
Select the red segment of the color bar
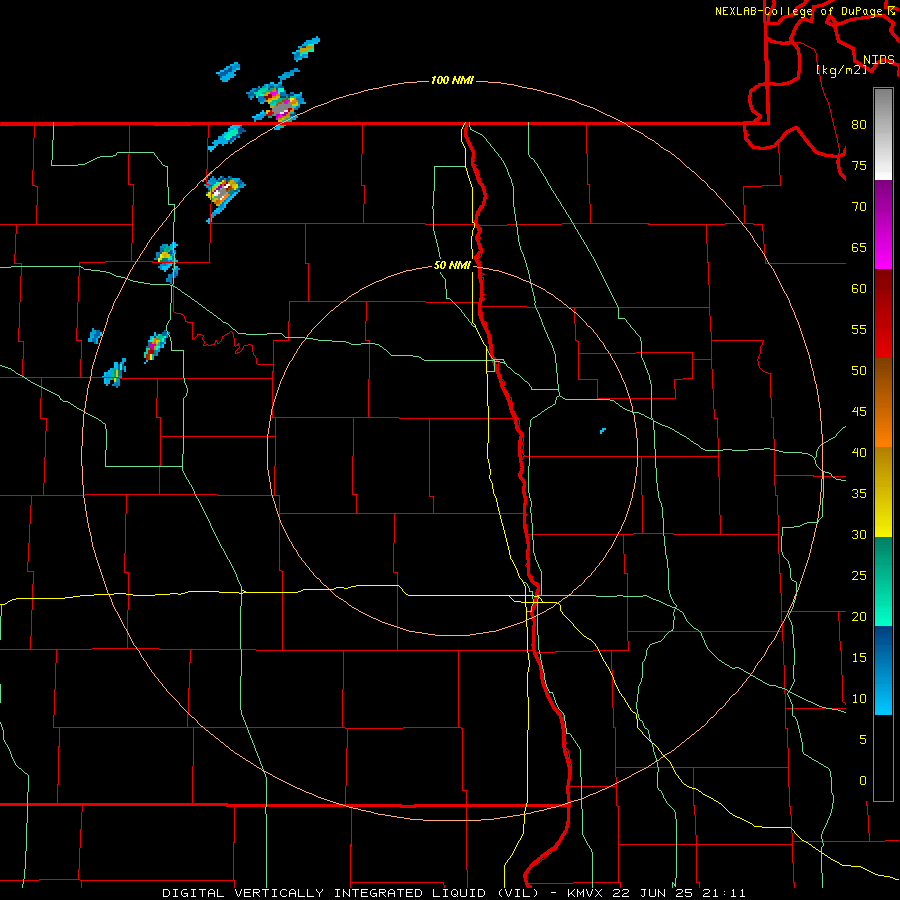pos(883,313)
